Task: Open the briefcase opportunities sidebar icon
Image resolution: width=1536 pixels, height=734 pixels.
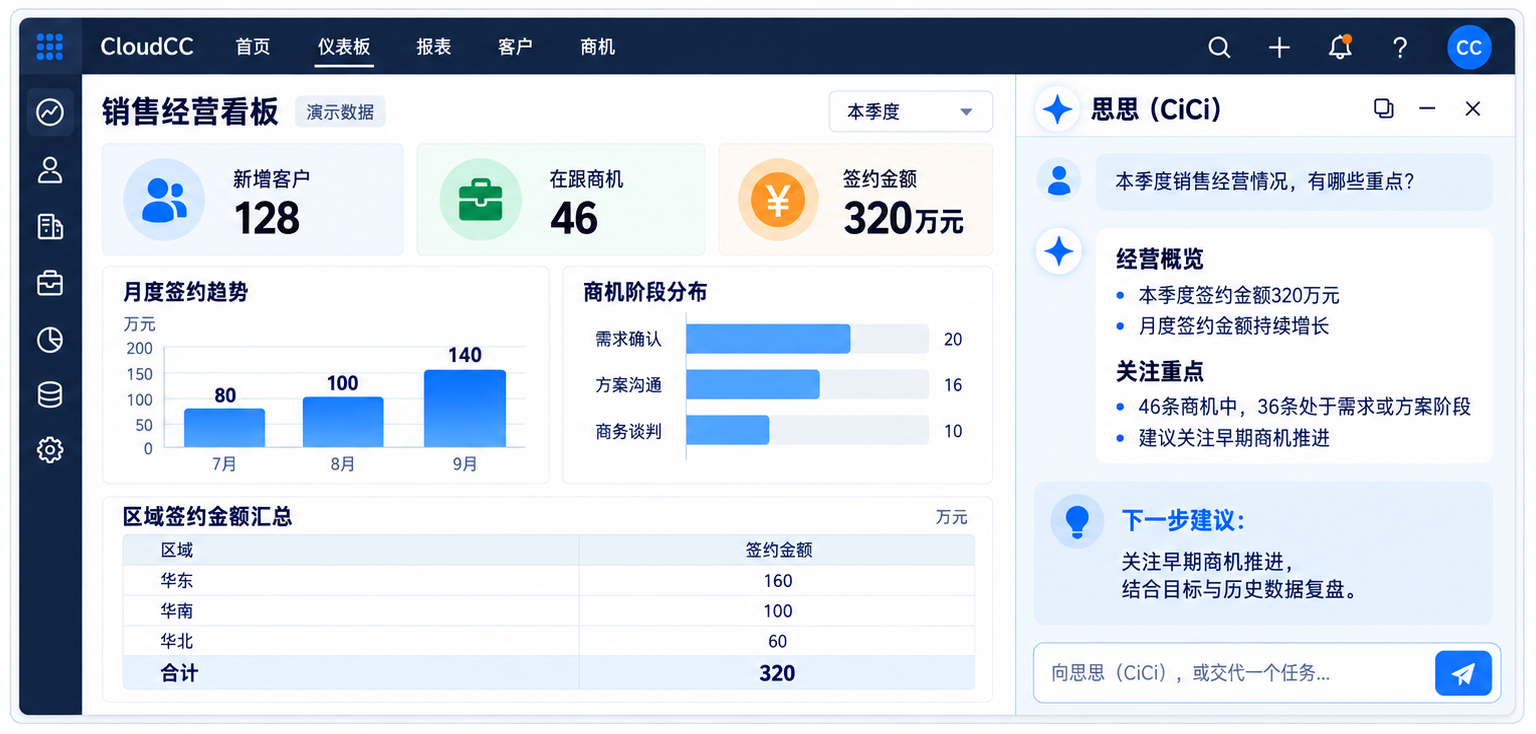Action: (50, 283)
